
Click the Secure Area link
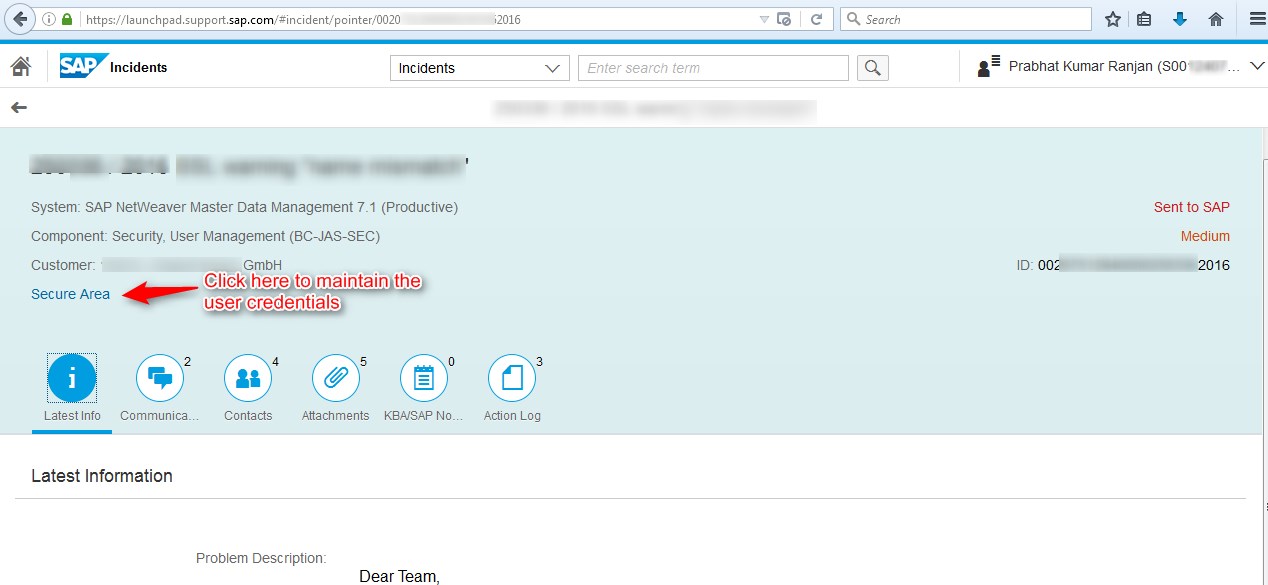click(x=70, y=294)
